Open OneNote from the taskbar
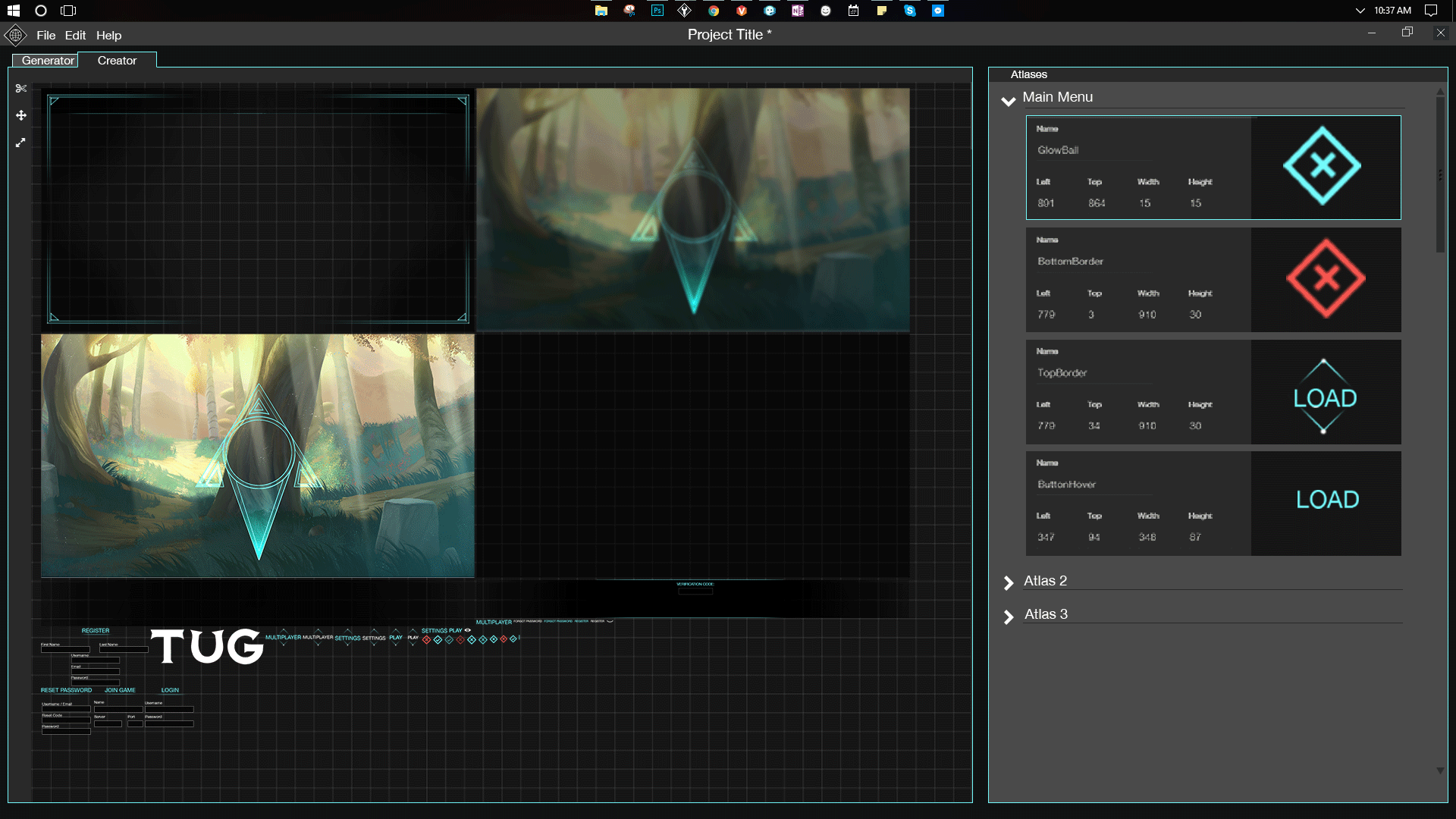This screenshot has height=819, width=1456. [x=798, y=11]
